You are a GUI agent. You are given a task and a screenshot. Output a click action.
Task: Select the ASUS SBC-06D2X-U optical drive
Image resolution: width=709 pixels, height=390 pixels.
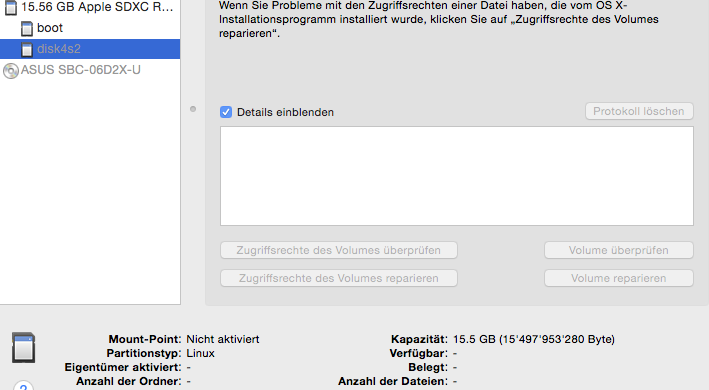(90, 70)
